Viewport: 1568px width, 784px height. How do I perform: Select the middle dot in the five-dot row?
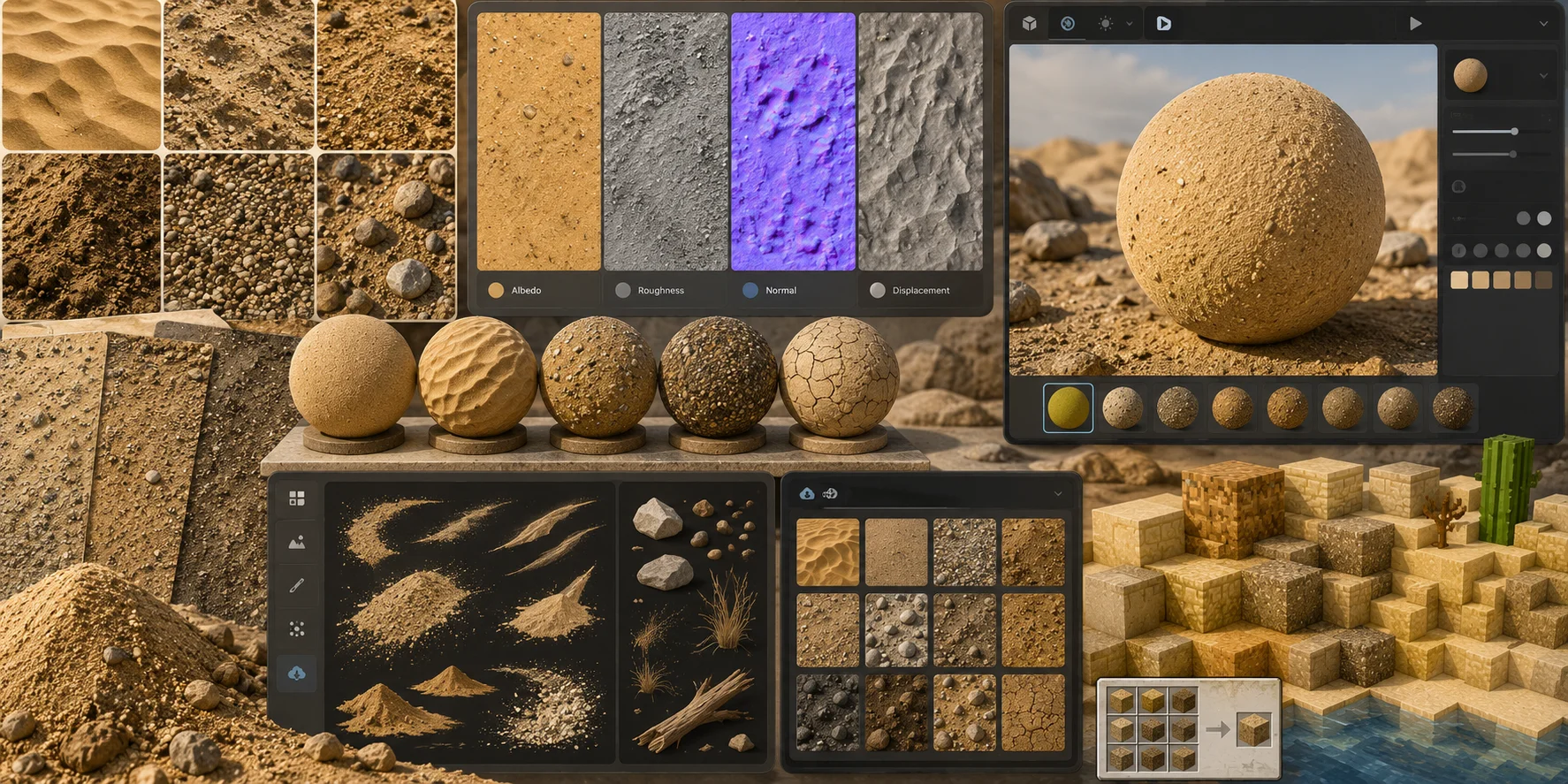1502,251
